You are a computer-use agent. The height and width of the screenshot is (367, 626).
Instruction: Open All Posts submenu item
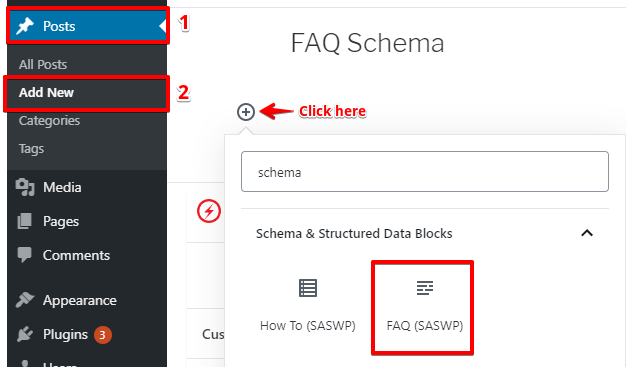[x=43, y=64]
